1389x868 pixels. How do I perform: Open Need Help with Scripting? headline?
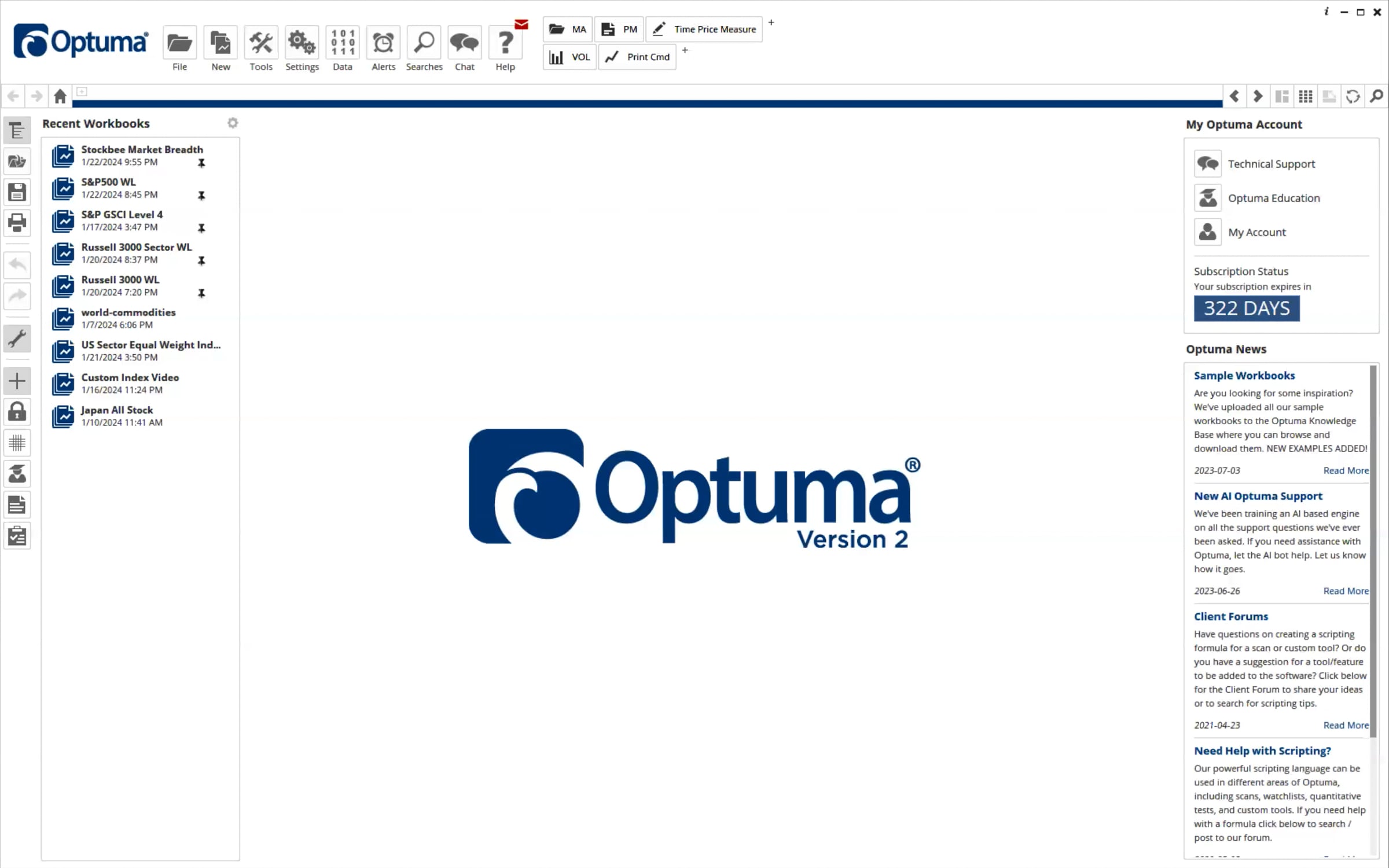1262,751
